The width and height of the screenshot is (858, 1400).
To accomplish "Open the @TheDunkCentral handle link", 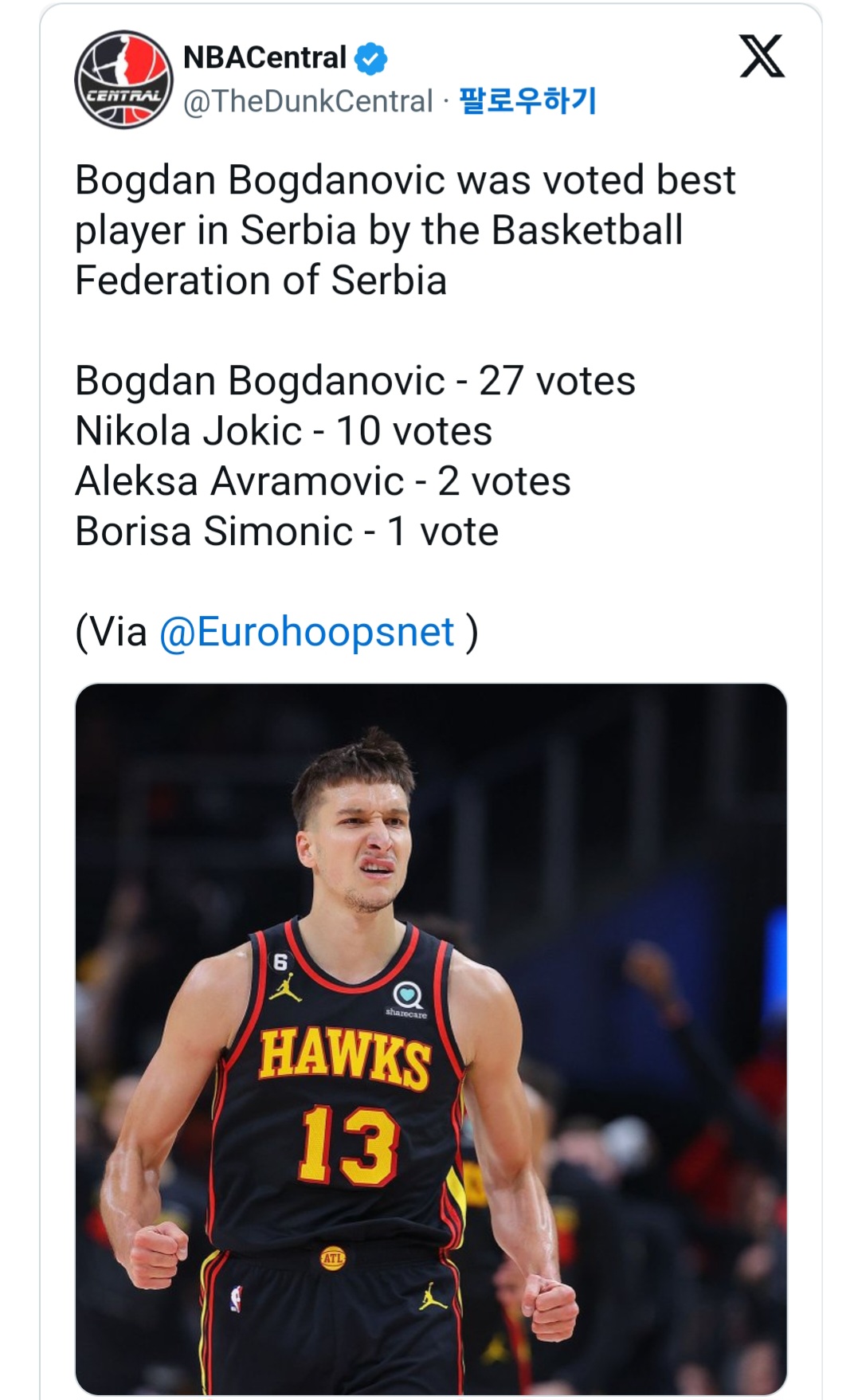I will point(308,101).
